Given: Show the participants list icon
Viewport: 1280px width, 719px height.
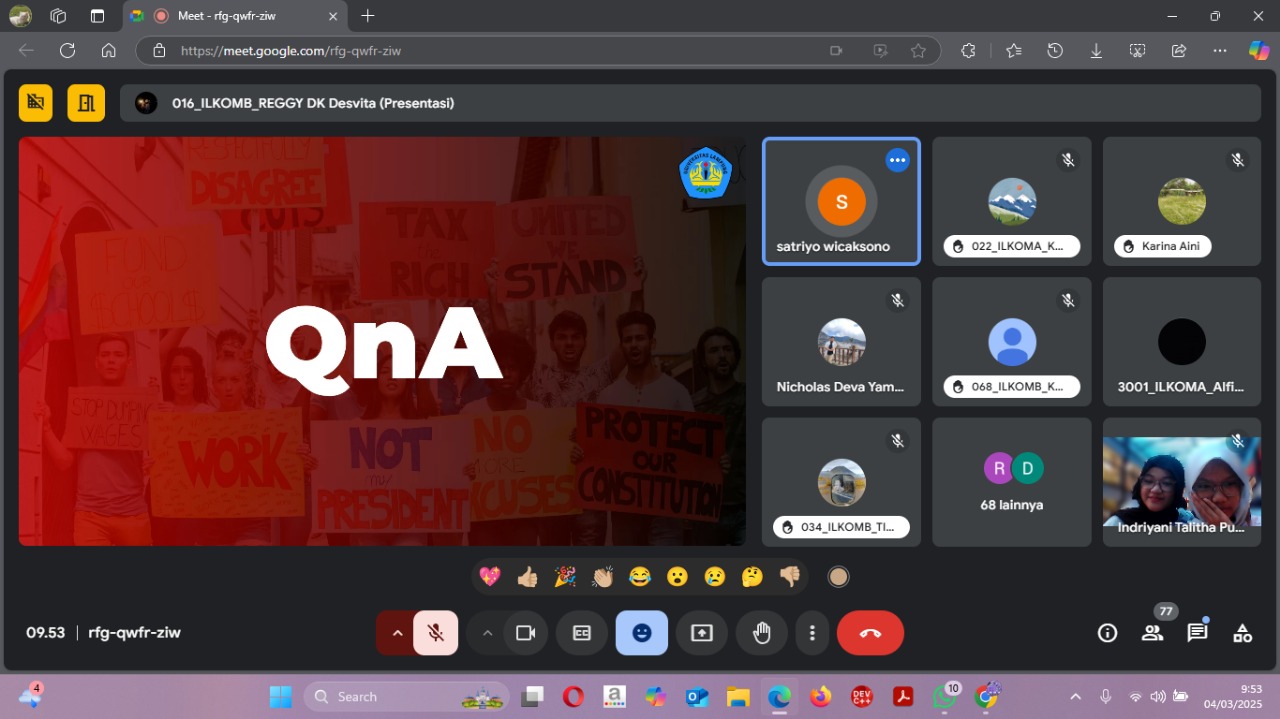Looking at the screenshot, I should pos(1152,633).
